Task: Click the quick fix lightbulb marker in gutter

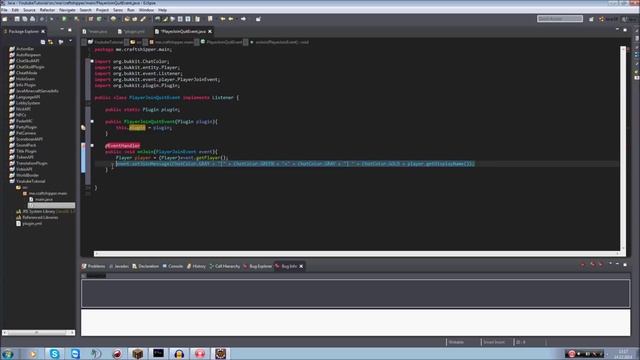Action: pyautogui.click(x=83, y=127)
